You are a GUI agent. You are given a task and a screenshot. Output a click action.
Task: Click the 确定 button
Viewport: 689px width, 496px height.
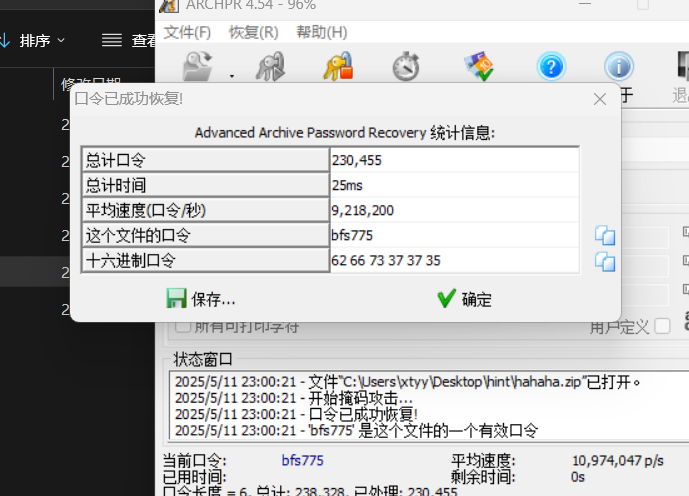click(x=464, y=299)
